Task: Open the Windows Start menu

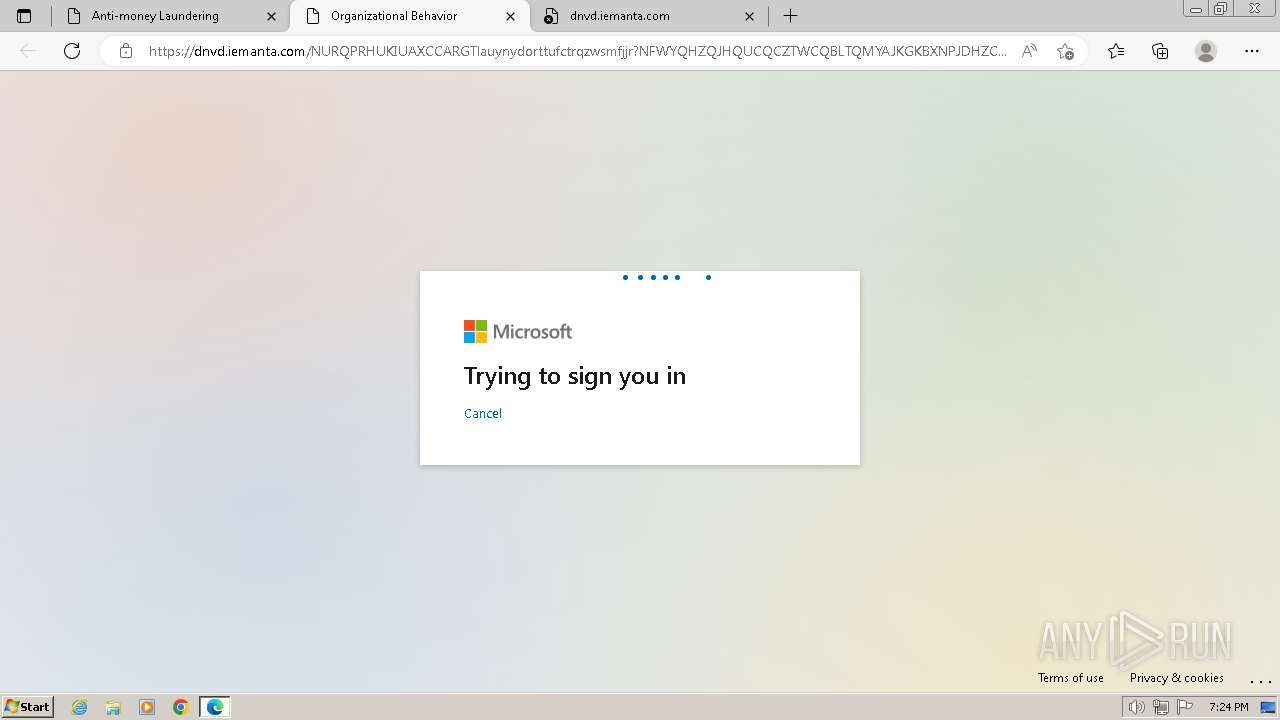Action: pos(28,707)
